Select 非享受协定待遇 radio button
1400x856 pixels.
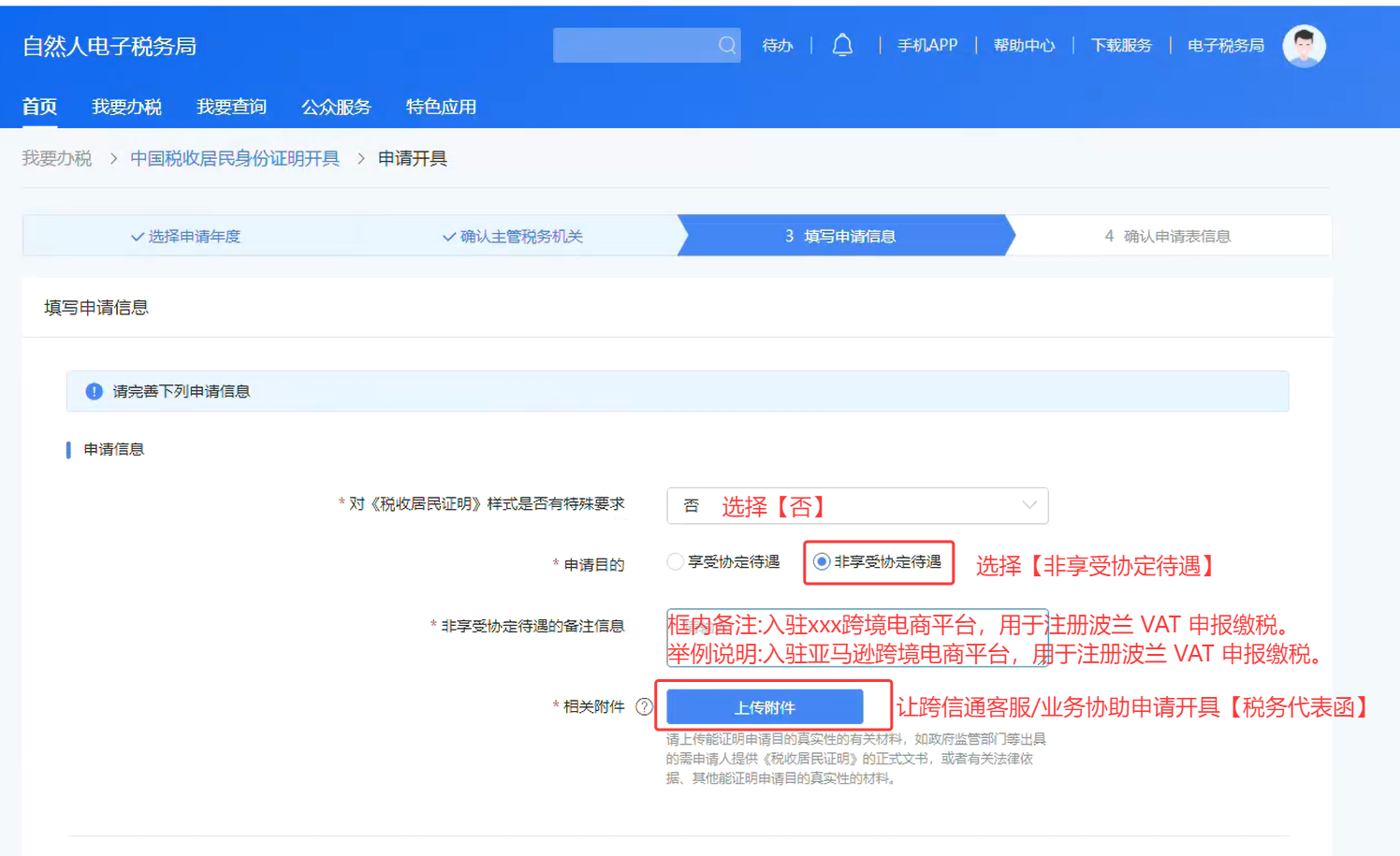pos(821,561)
